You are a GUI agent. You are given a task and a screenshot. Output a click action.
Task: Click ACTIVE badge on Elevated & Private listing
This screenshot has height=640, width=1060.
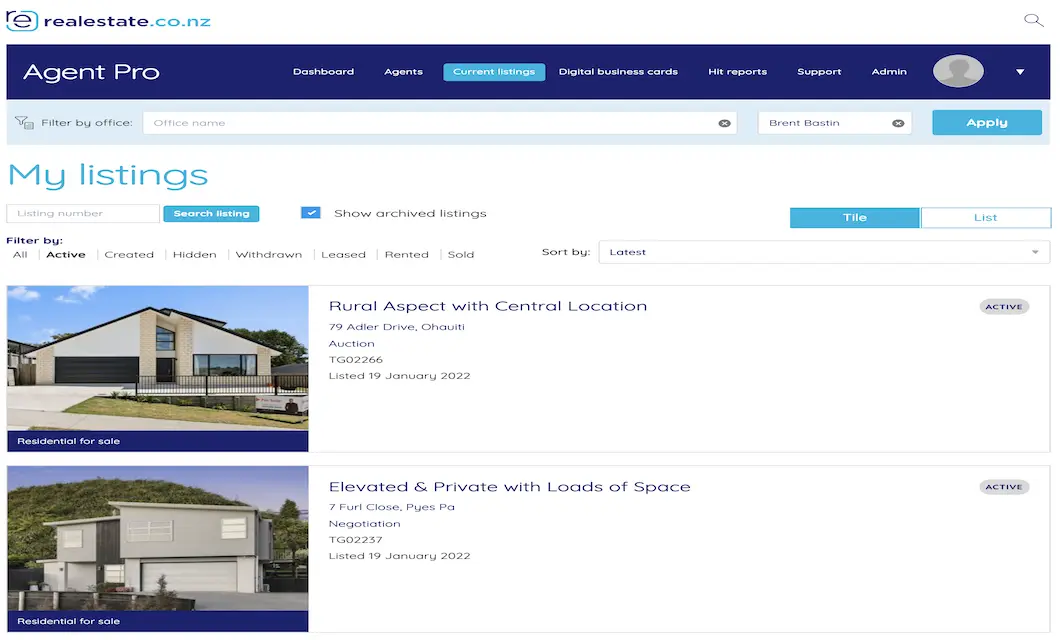(1004, 487)
